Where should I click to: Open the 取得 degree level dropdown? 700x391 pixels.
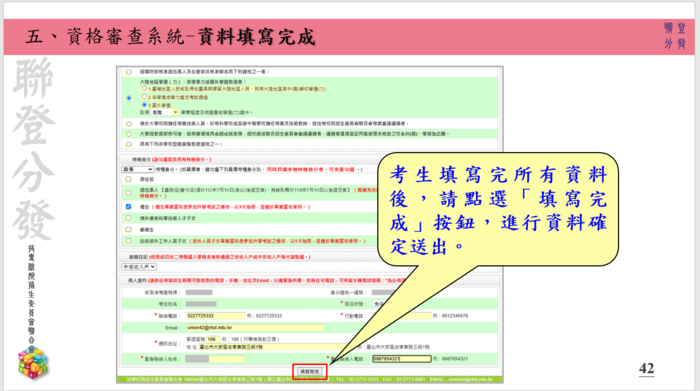coord(165,112)
